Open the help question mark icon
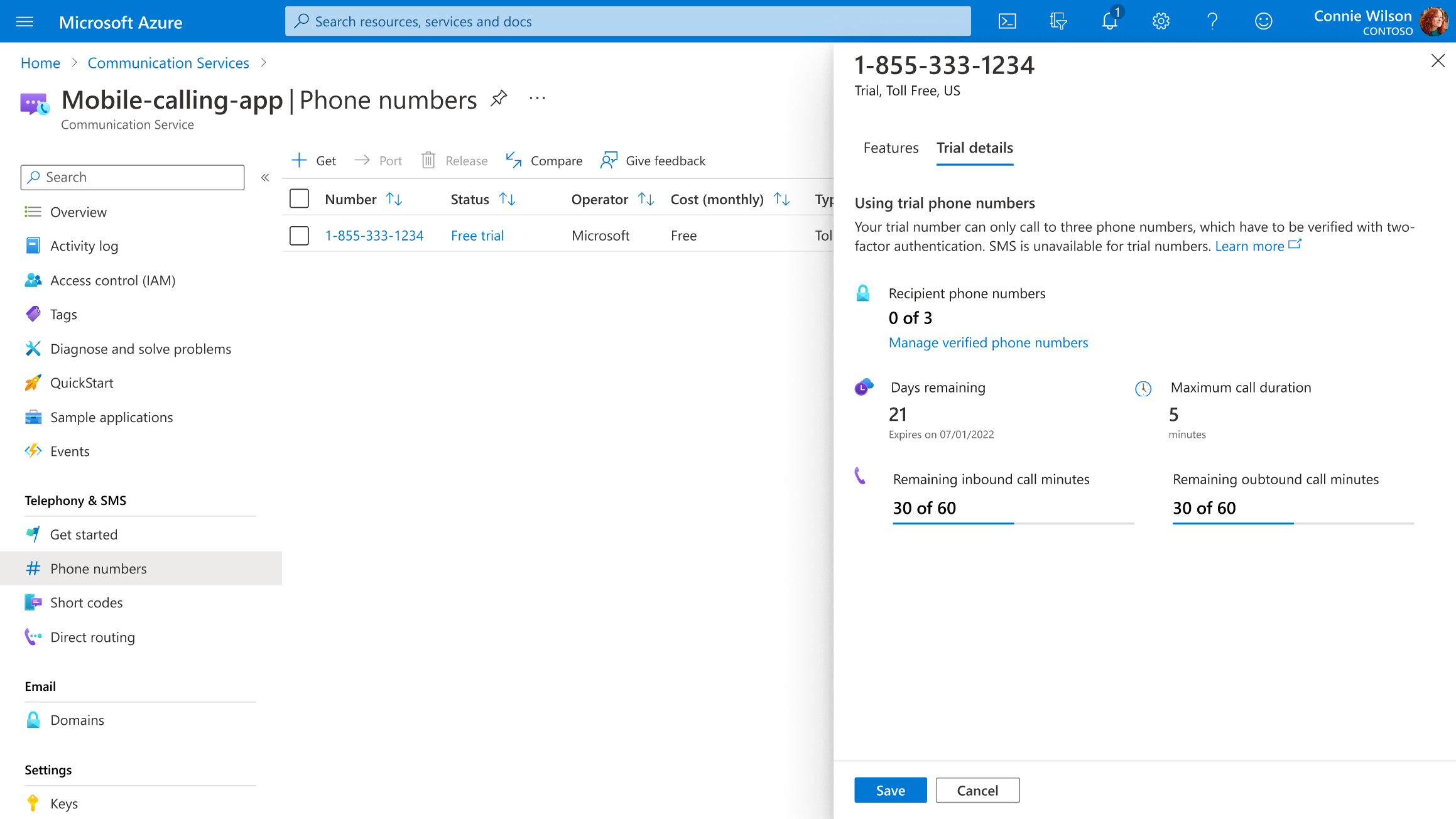The width and height of the screenshot is (1456, 819). pos(1212,21)
